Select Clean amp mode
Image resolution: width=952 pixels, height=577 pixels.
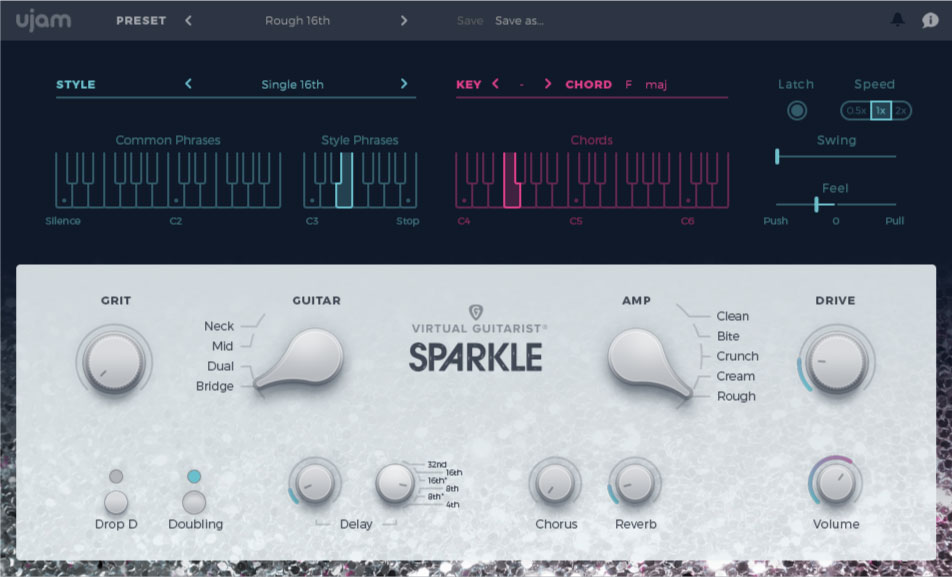(x=732, y=316)
